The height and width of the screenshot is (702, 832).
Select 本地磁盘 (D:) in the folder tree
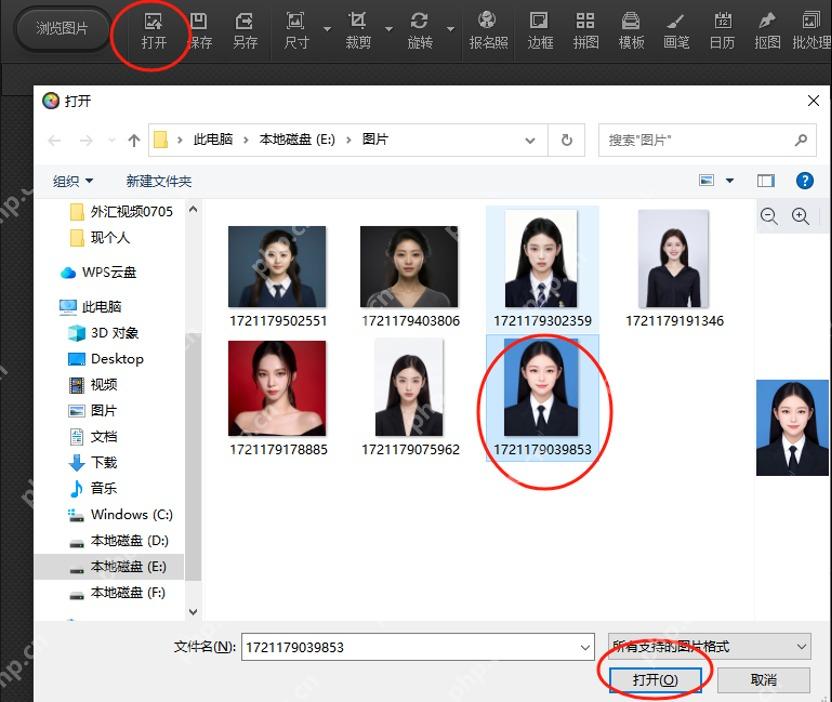129,541
